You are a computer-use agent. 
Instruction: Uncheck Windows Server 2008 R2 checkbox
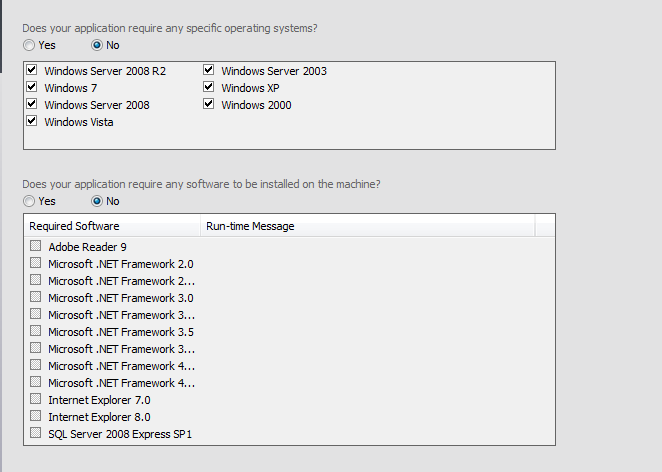coord(32,71)
